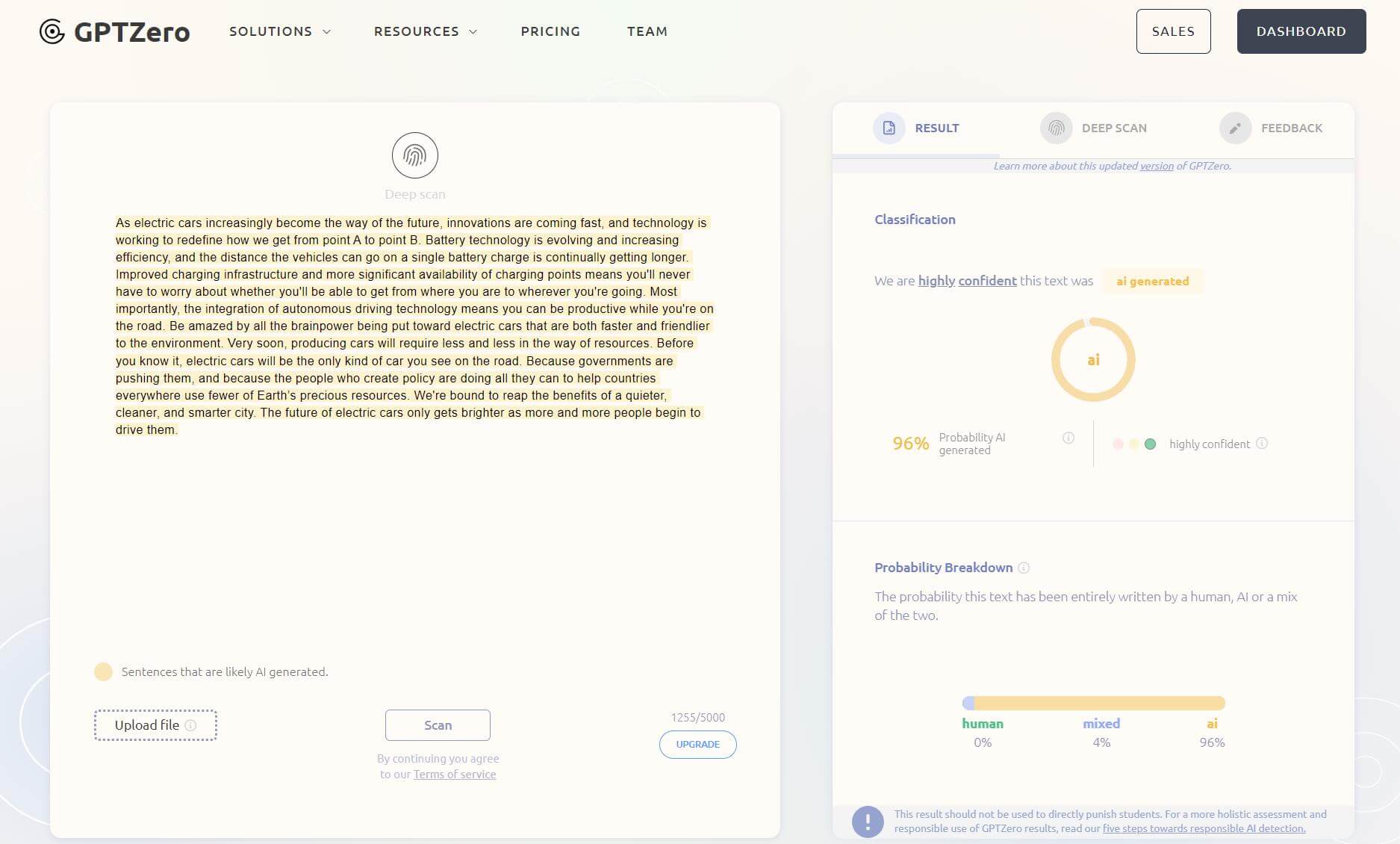Screen dimensions: 1400x844
Task: Click the Sales button
Action: (x=1173, y=31)
